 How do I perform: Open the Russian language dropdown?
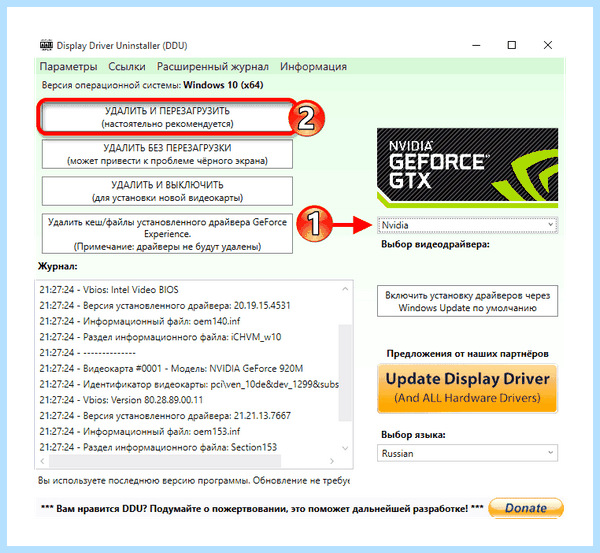467,453
